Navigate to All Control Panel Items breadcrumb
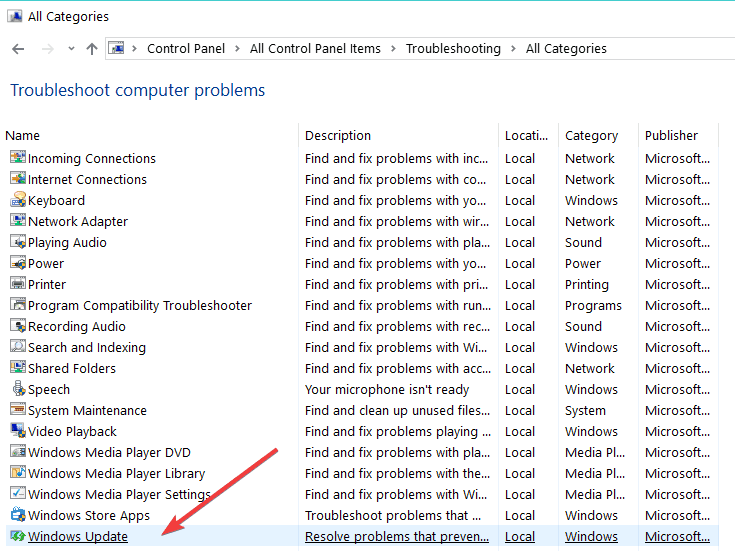735x551 pixels. click(315, 49)
